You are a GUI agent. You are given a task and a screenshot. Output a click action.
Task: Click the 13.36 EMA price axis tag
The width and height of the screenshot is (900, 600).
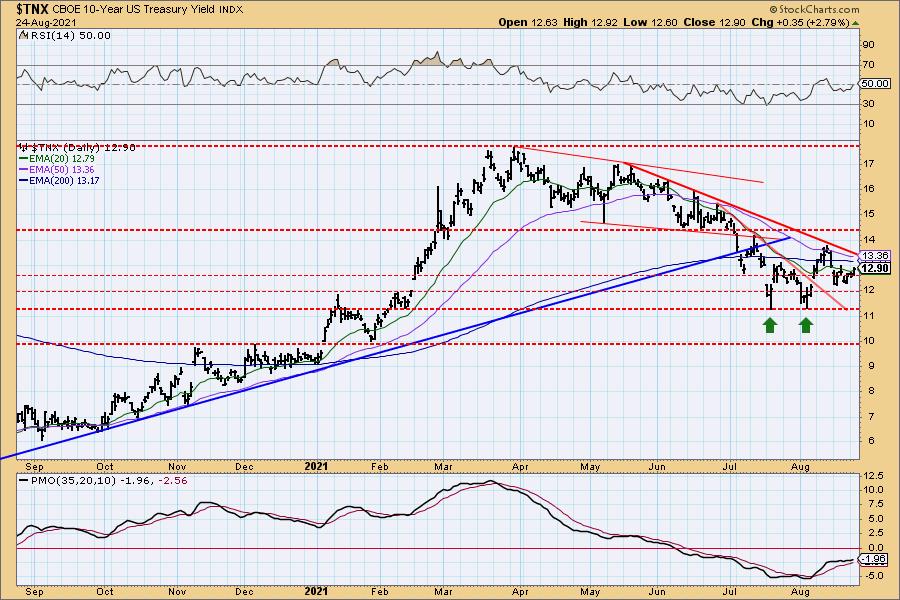coord(875,256)
